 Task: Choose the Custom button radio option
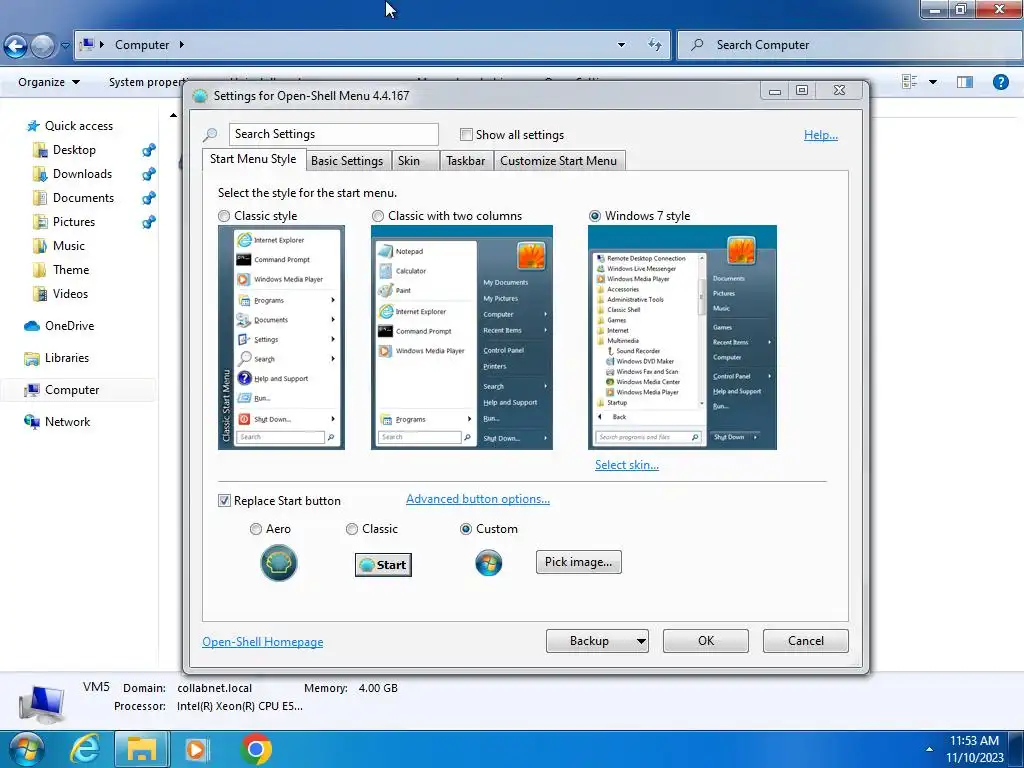coord(466,529)
